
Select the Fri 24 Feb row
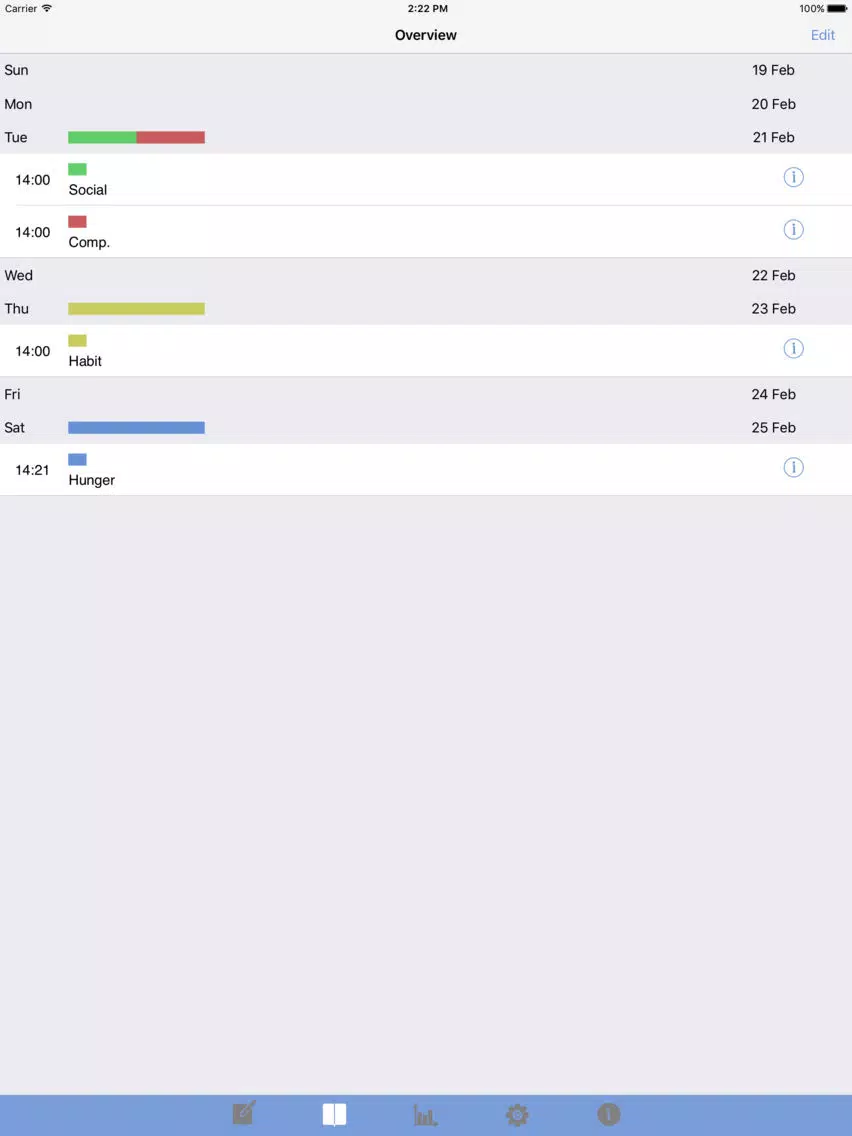pos(426,394)
